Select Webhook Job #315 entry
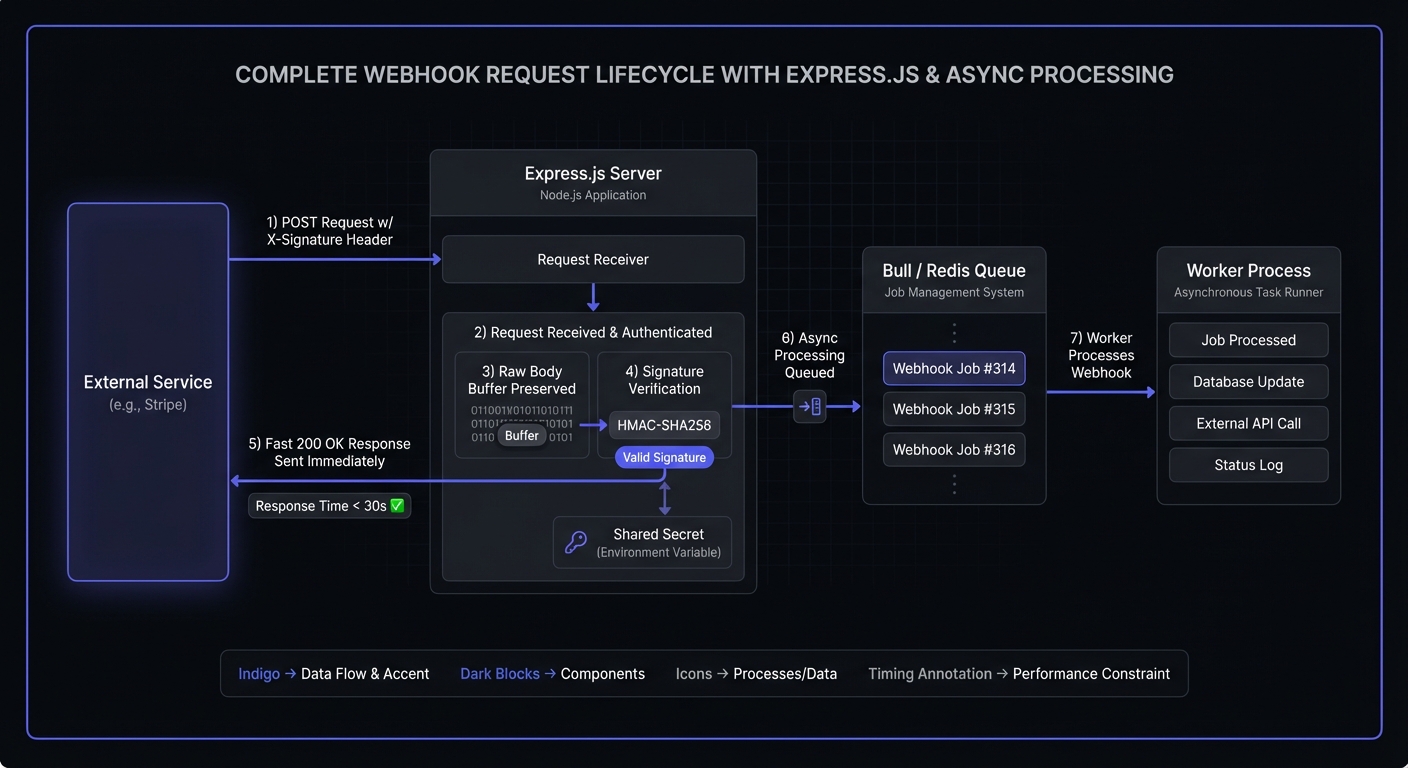Viewport: 1408px width, 768px height. click(954, 409)
